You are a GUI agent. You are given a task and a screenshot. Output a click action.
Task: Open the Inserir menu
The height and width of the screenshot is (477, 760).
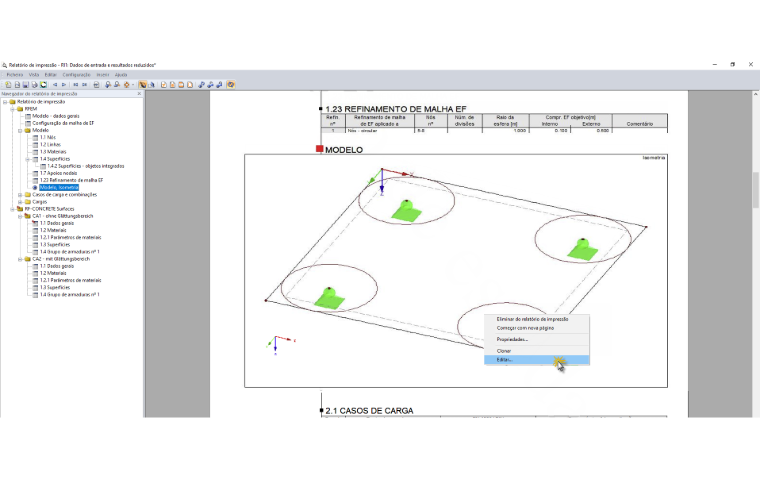[103, 75]
